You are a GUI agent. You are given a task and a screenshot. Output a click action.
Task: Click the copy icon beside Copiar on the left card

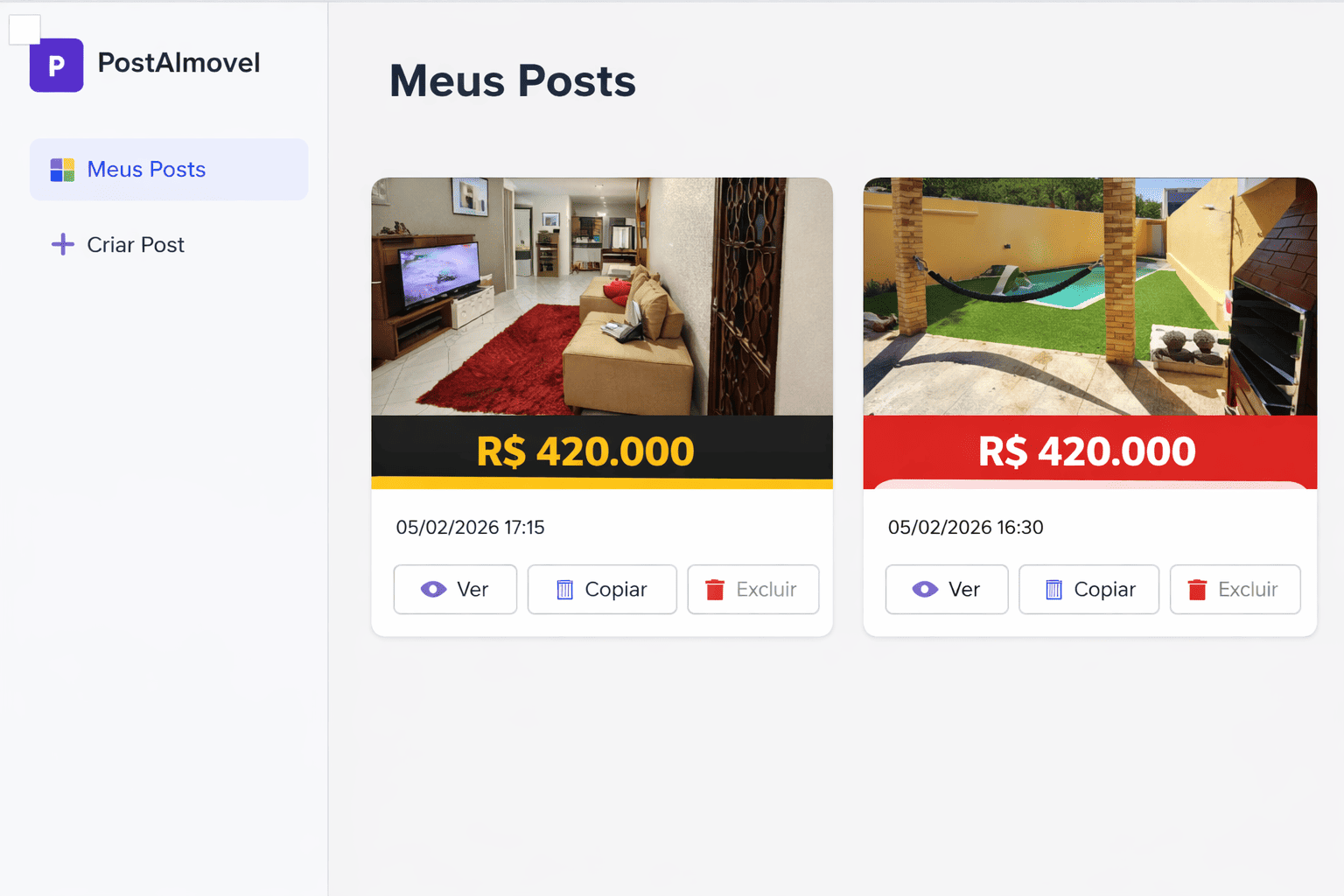(x=566, y=589)
